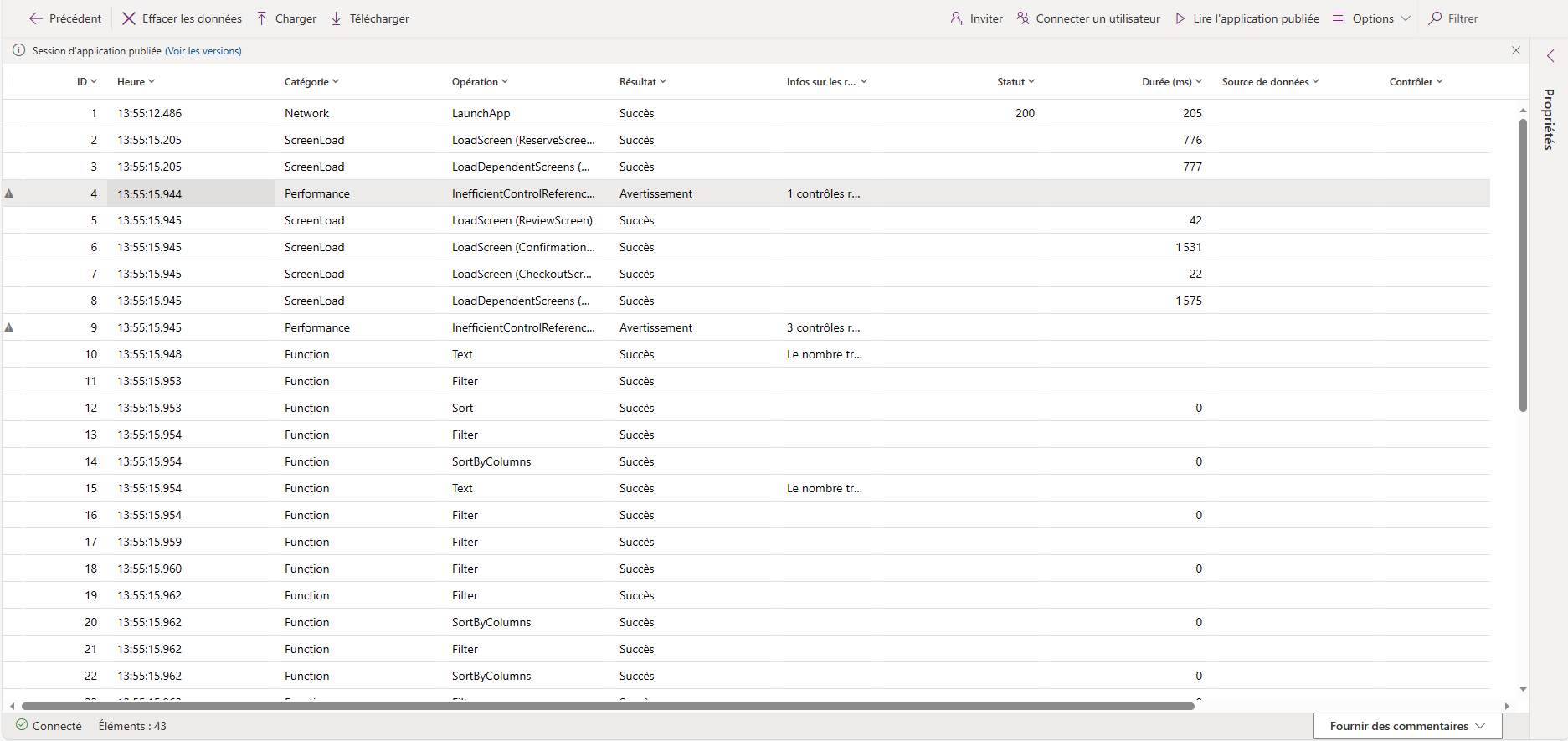
Task: Click status value 200
Action: [x=1026, y=113]
